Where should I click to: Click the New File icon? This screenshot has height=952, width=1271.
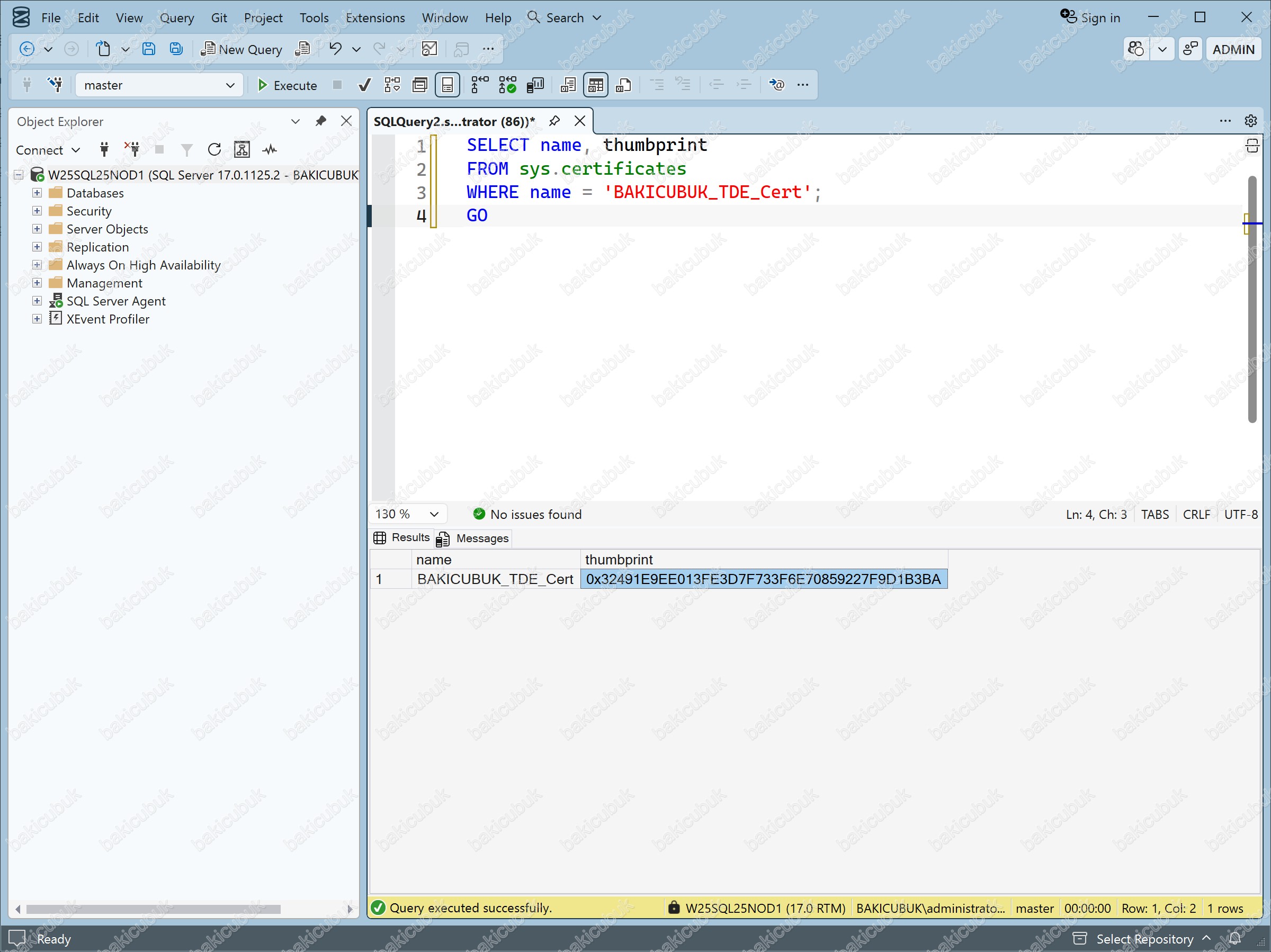point(103,49)
